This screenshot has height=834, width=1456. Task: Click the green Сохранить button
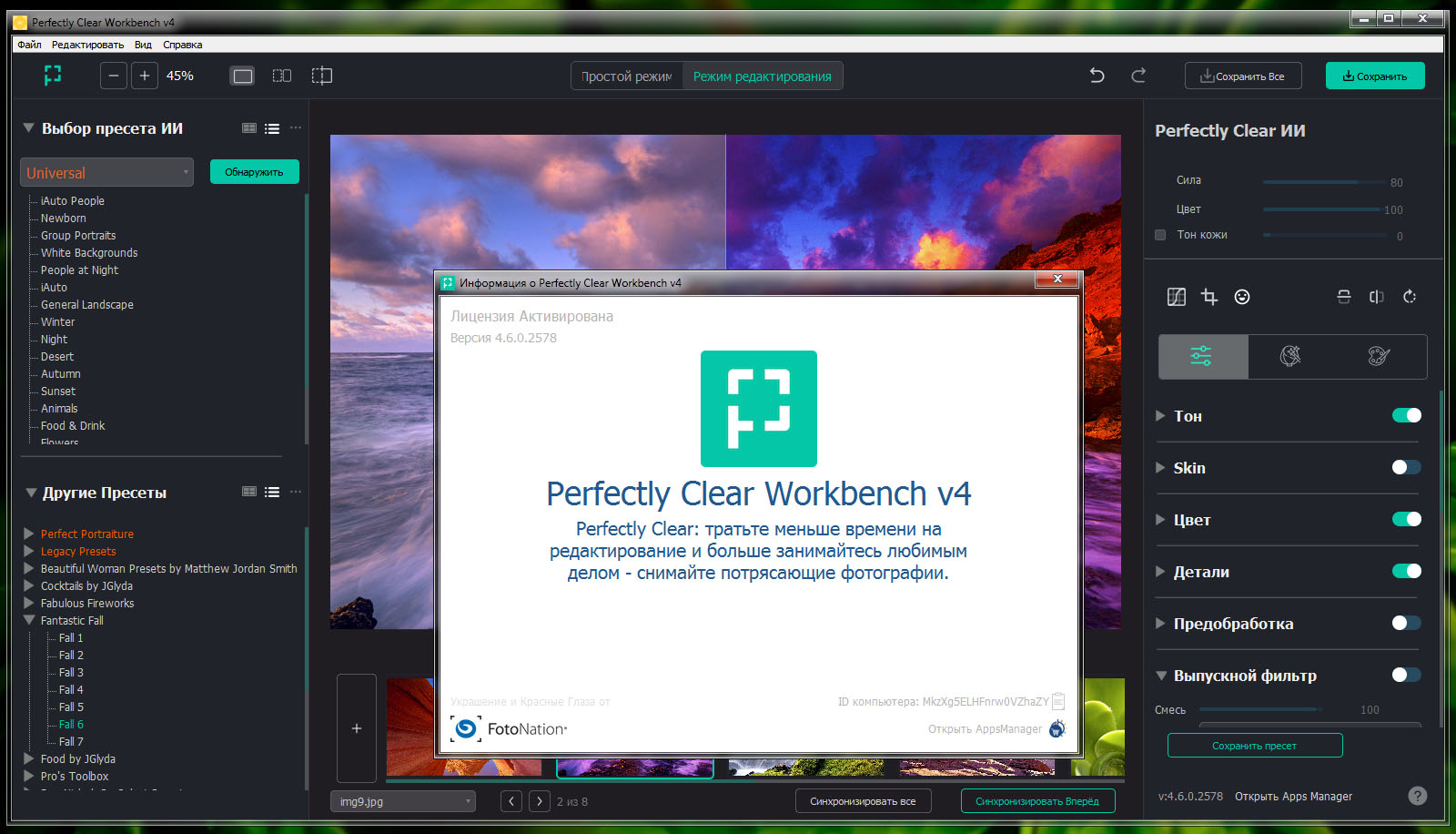coord(1375,76)
